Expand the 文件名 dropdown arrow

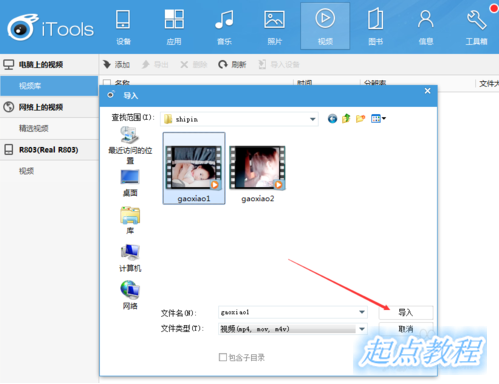362,312
